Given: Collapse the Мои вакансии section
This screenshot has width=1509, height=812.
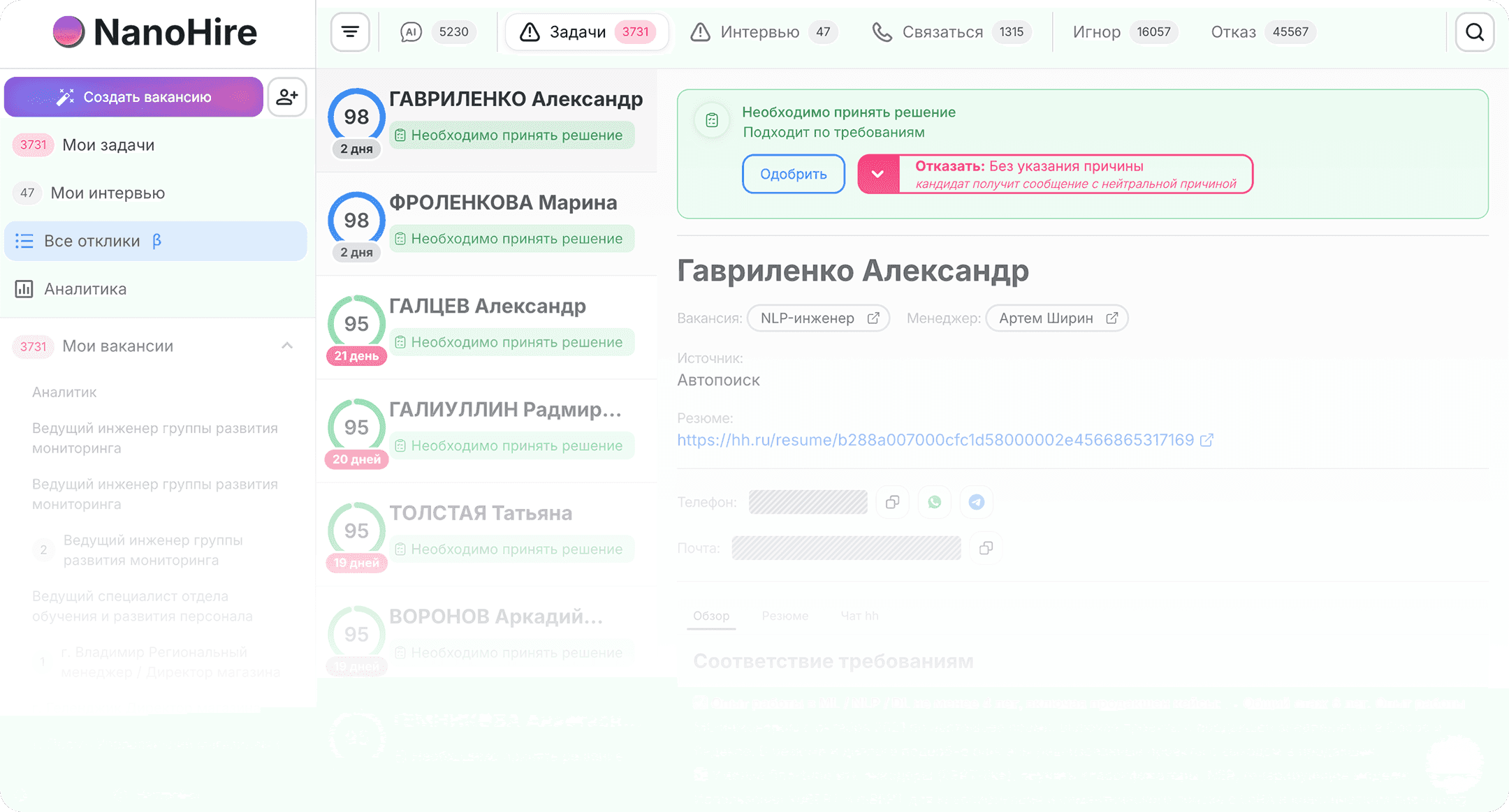Looking at the screenshot, I should 286,346.
